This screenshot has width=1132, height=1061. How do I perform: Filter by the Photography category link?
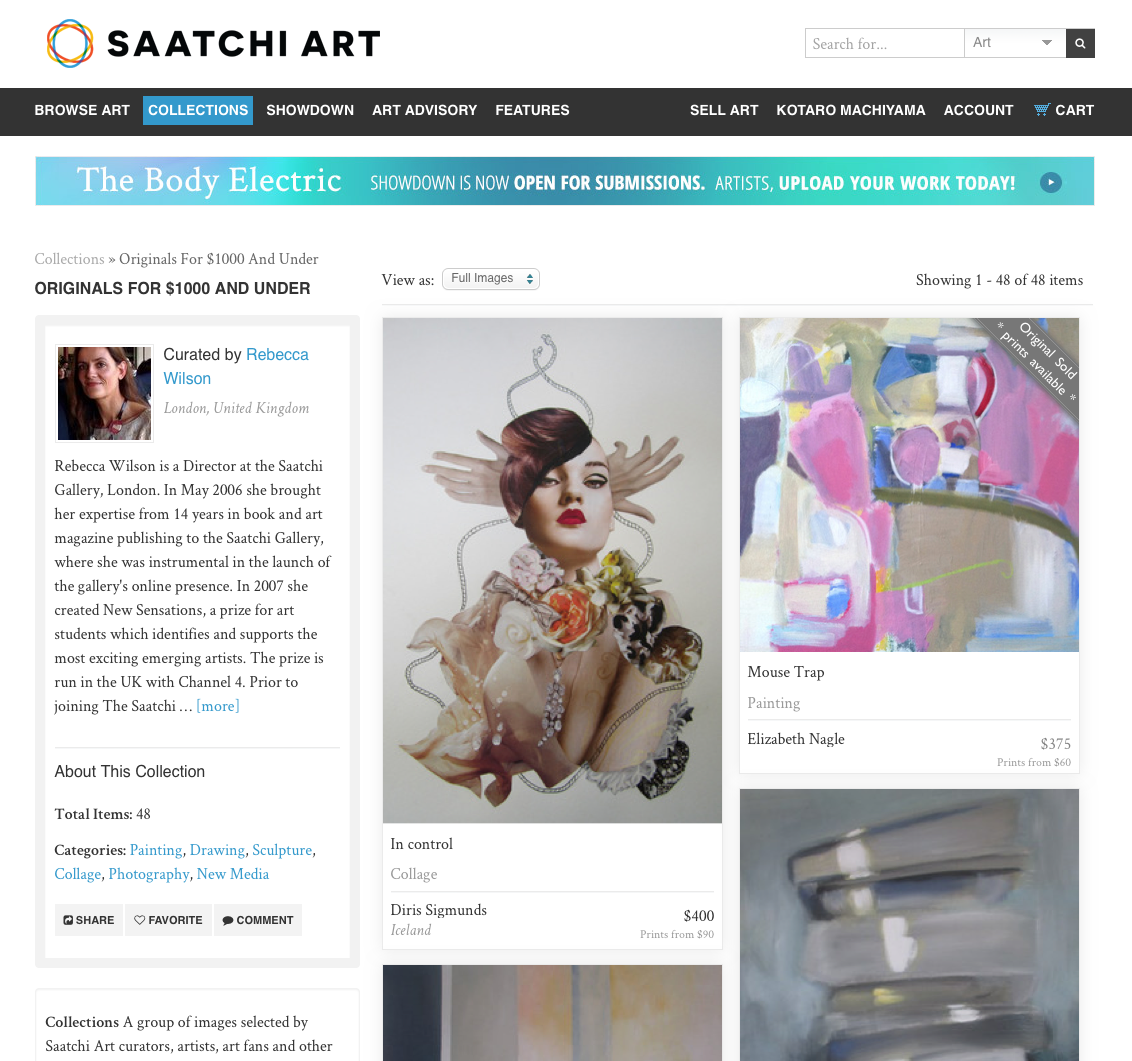(x=149, y=874)
